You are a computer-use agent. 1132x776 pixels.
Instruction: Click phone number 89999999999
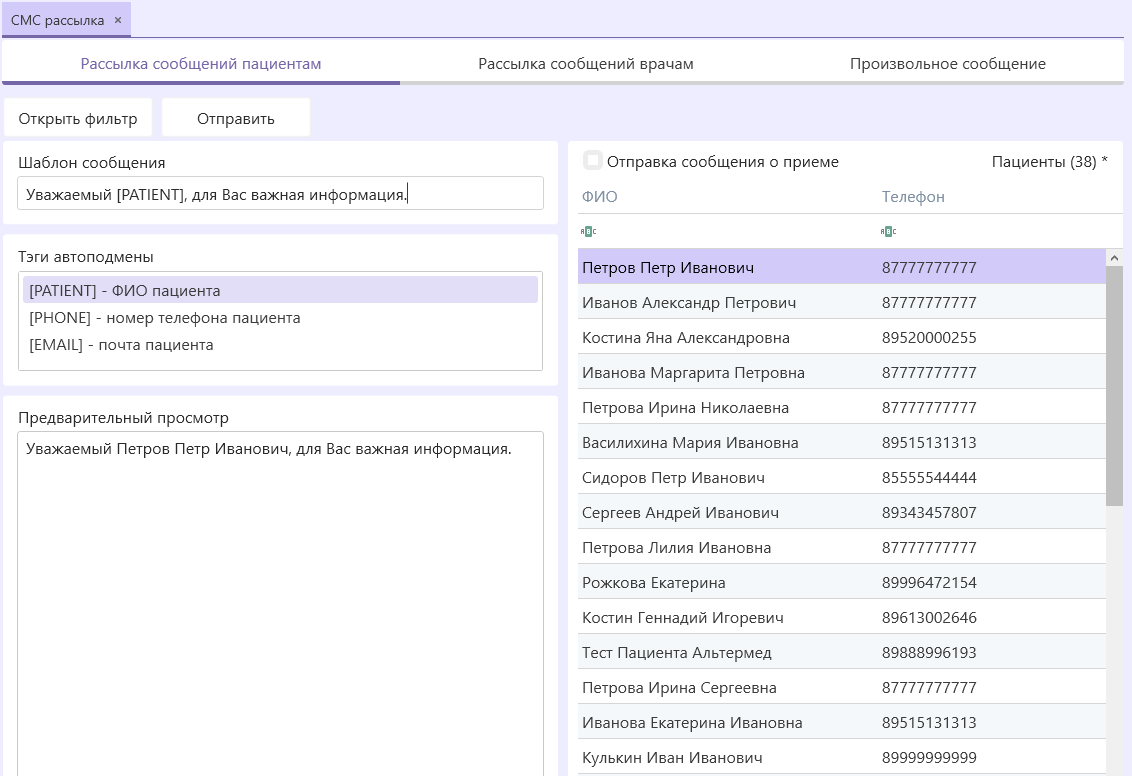pos(928,757)
